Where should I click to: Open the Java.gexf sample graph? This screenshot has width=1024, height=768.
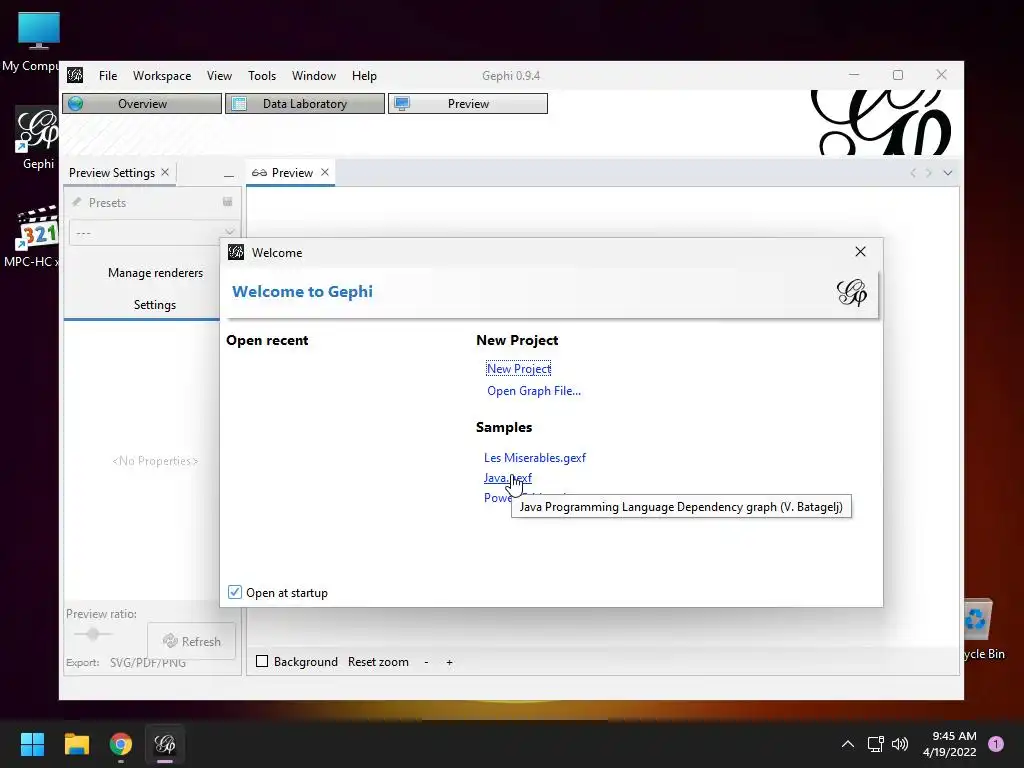click(507, 477)
